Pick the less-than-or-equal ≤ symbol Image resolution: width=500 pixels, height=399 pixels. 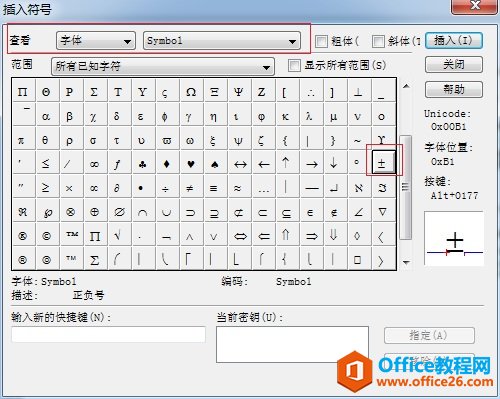46,162
